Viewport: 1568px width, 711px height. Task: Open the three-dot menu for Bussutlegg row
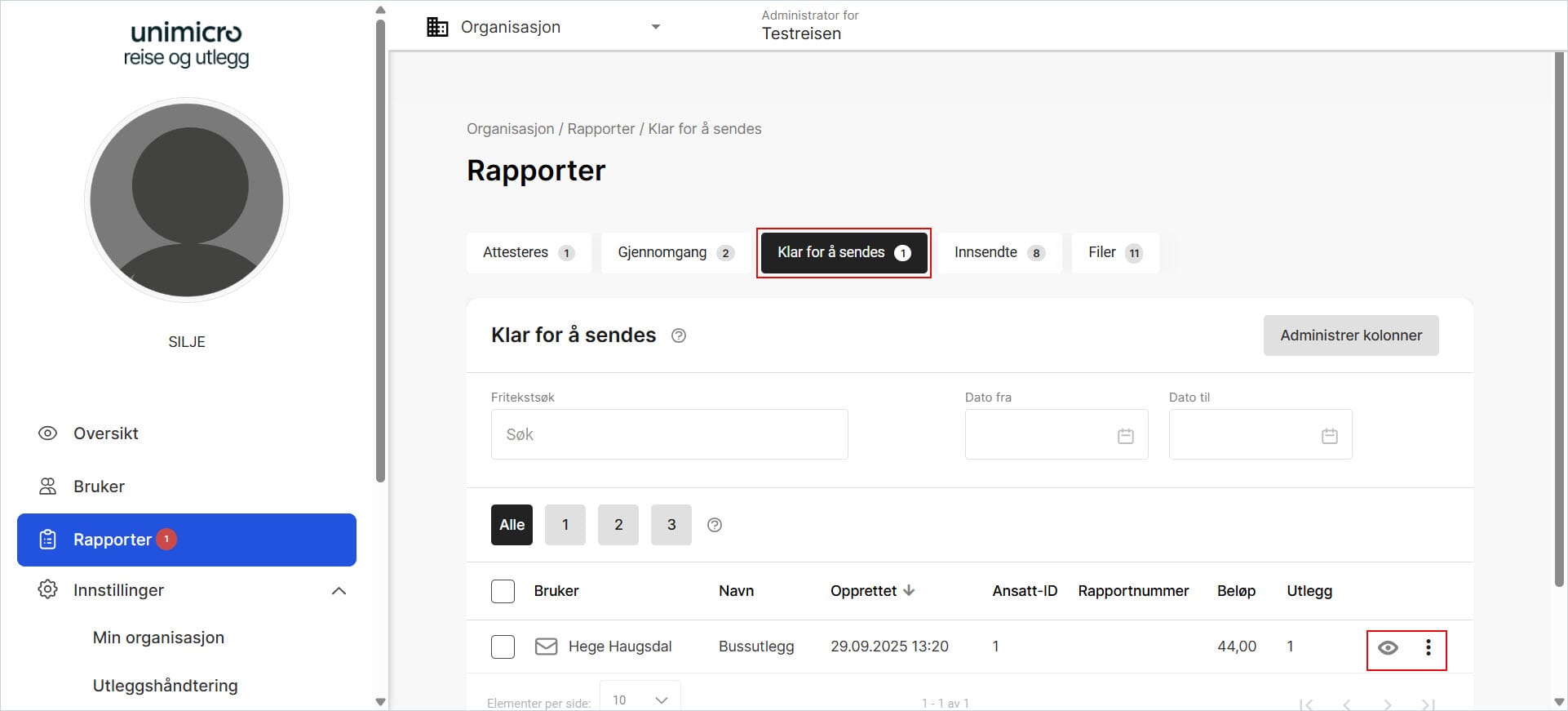click(x=1428, y=648)
